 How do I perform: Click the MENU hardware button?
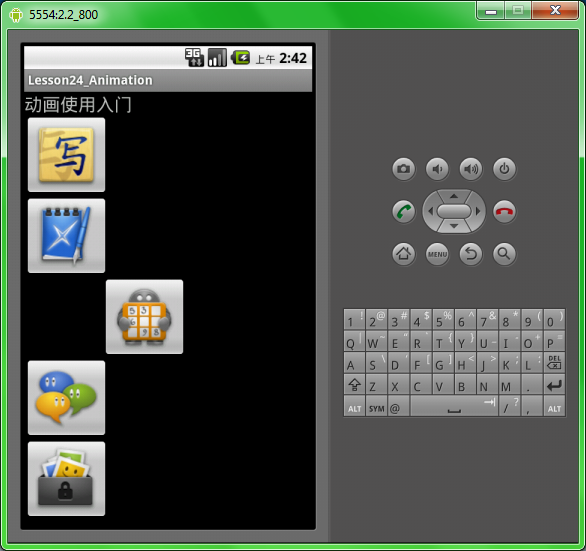(437, 254)
